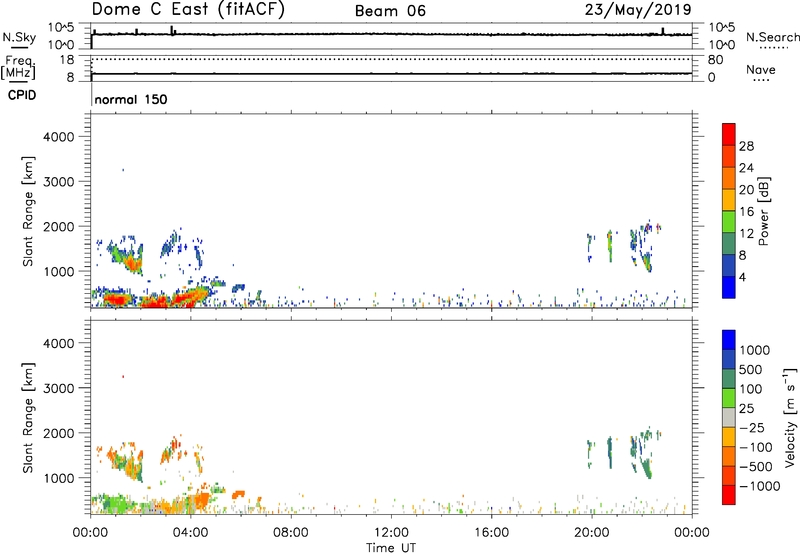Image resolution: width=800 pixels, height=554 pixels.
Task: Click the 'CPID' label
Action: tap(22, 95)
